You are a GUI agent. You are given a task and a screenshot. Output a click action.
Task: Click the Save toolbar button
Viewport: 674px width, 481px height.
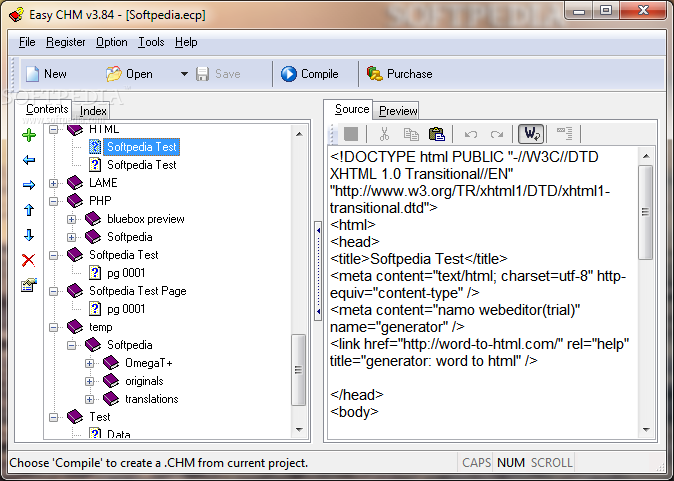(x=218, y=74)
